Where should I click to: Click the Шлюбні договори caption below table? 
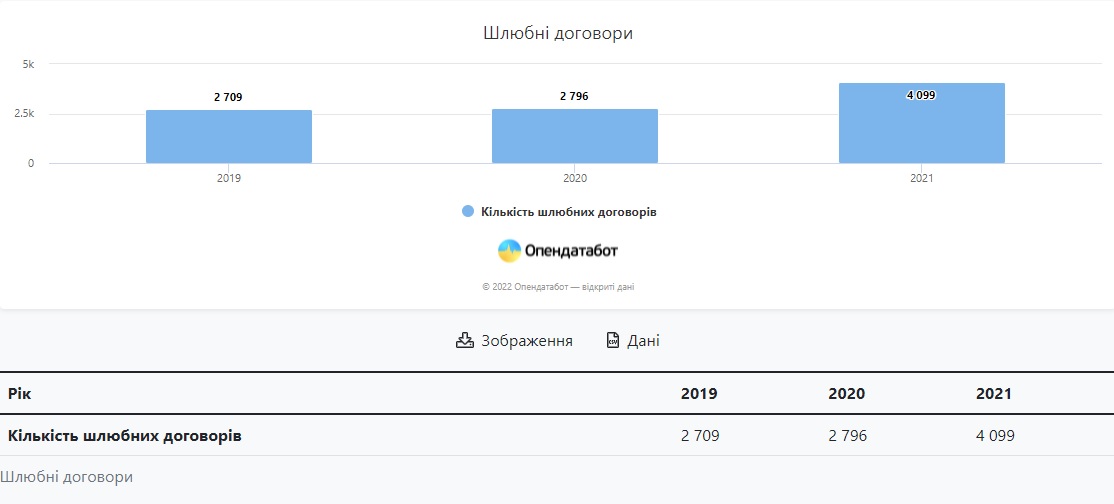click(66, 477)
